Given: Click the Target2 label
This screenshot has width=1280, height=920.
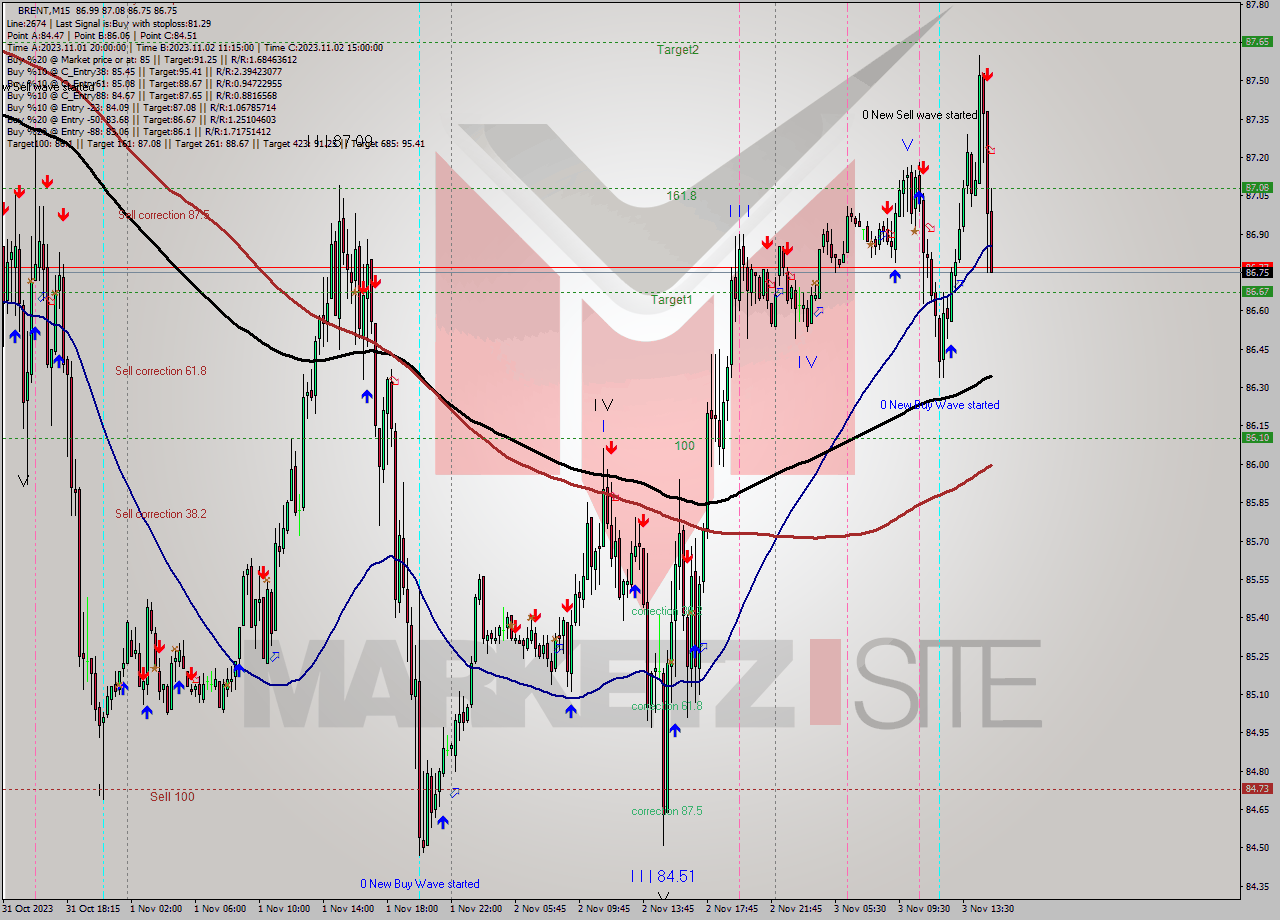Looking at the screenshot, I should click(677, 49).
